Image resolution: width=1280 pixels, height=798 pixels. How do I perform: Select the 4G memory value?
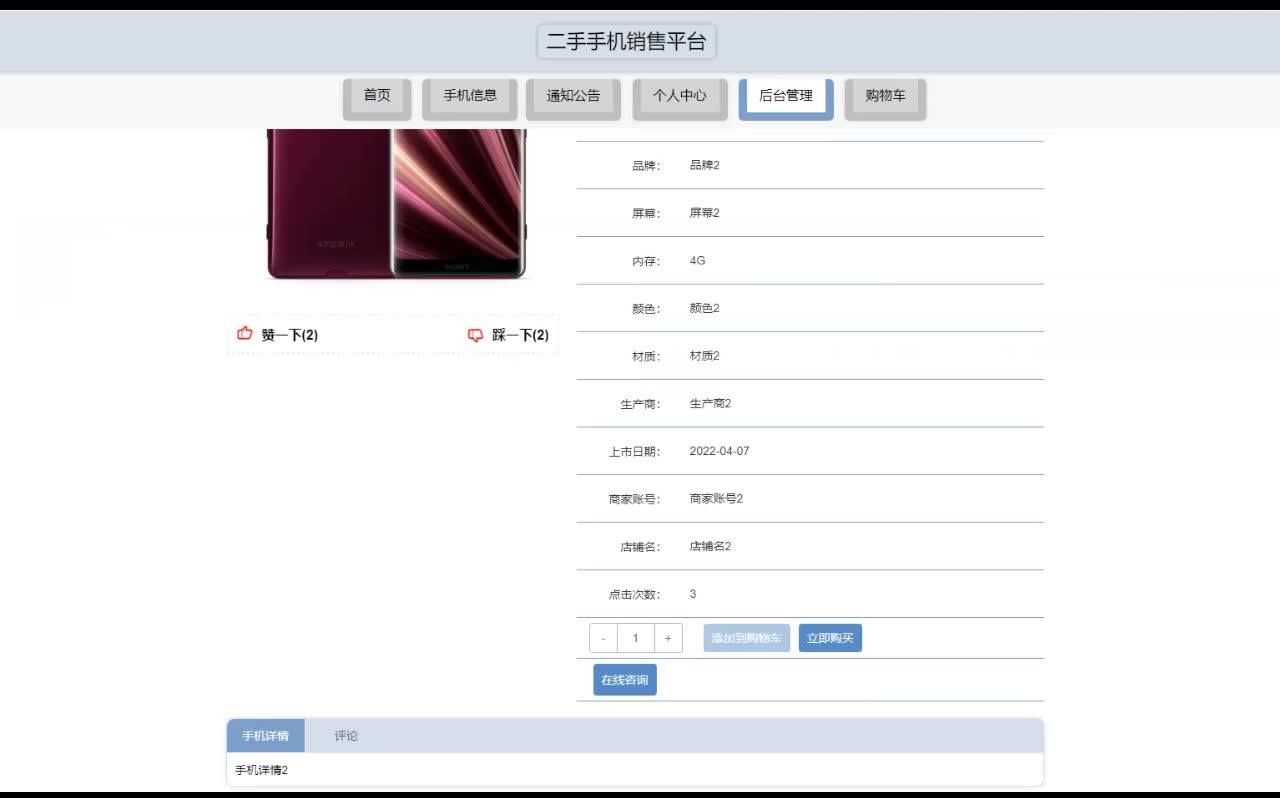point(697,260)
